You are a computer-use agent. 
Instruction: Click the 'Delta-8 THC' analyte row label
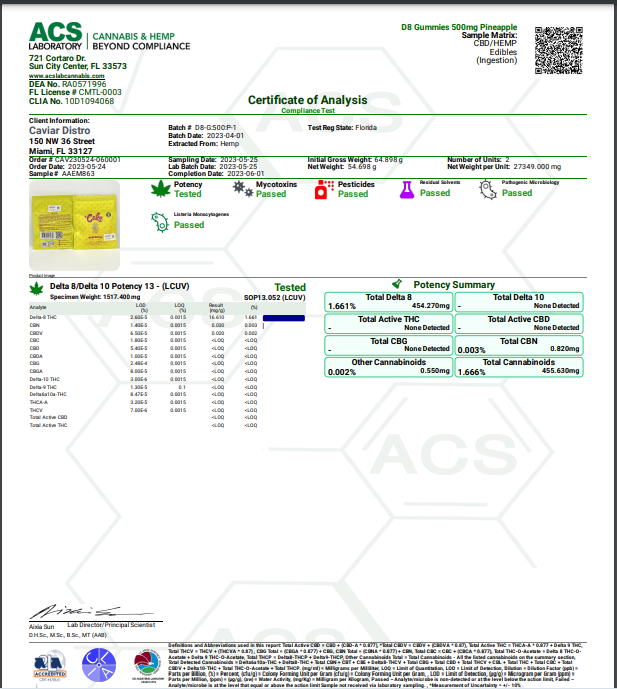(43, 317)
